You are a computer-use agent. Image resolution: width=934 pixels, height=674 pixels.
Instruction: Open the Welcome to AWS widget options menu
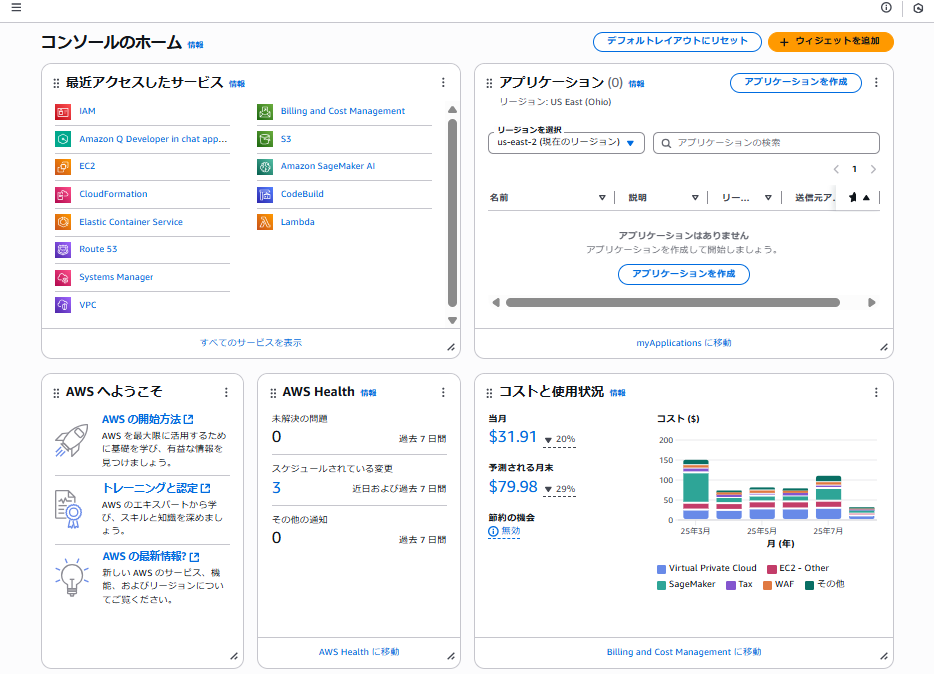226,392
